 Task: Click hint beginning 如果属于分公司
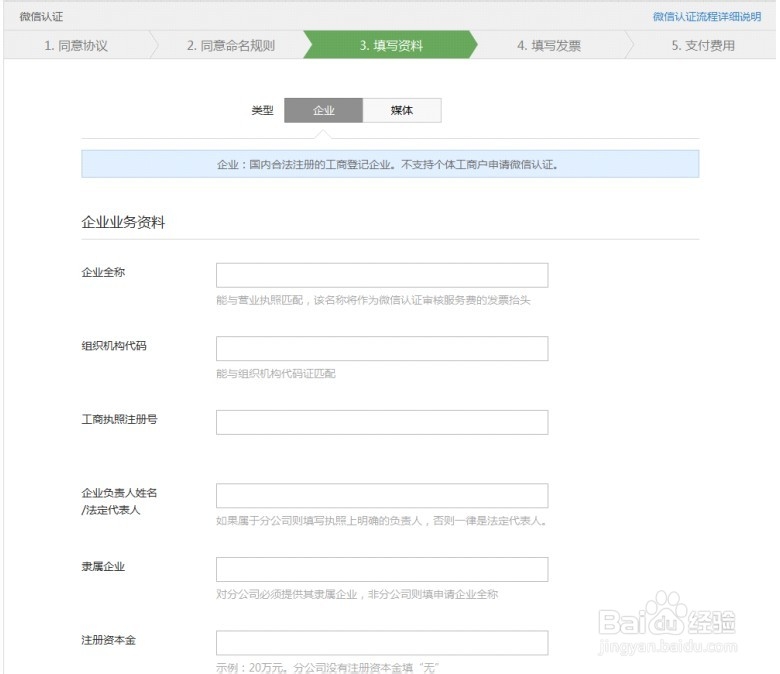click(x=382, y=521)
